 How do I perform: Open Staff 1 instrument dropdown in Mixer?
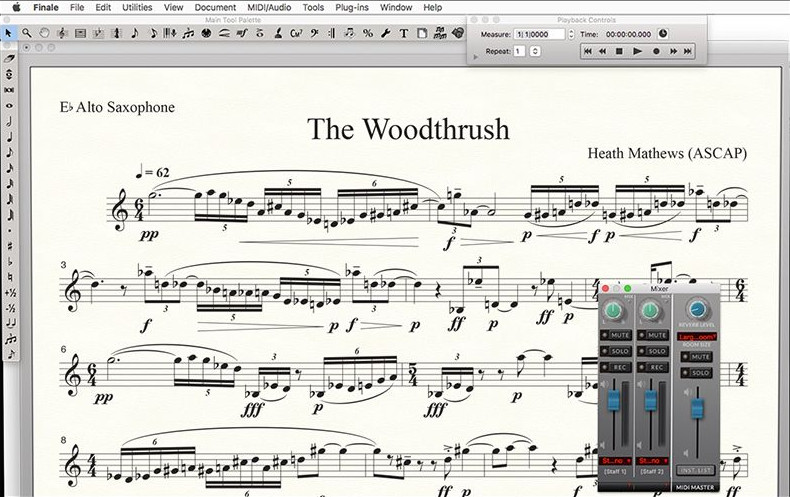click(616, 461)
